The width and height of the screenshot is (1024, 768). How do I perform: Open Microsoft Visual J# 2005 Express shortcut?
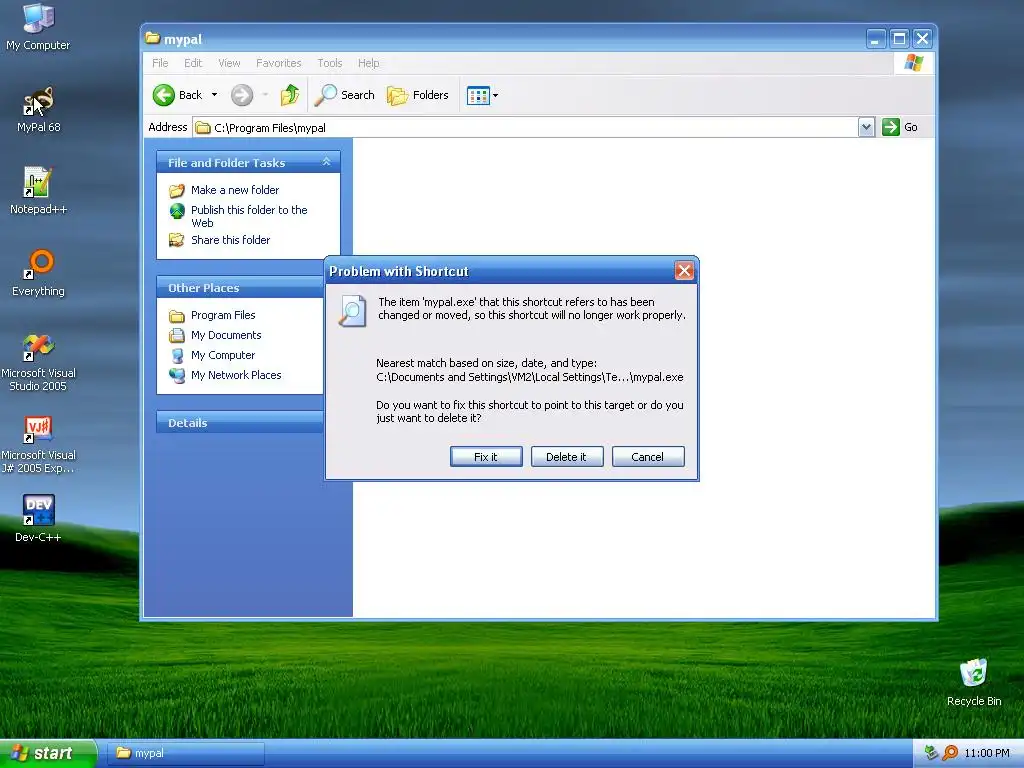coord(38,445)
